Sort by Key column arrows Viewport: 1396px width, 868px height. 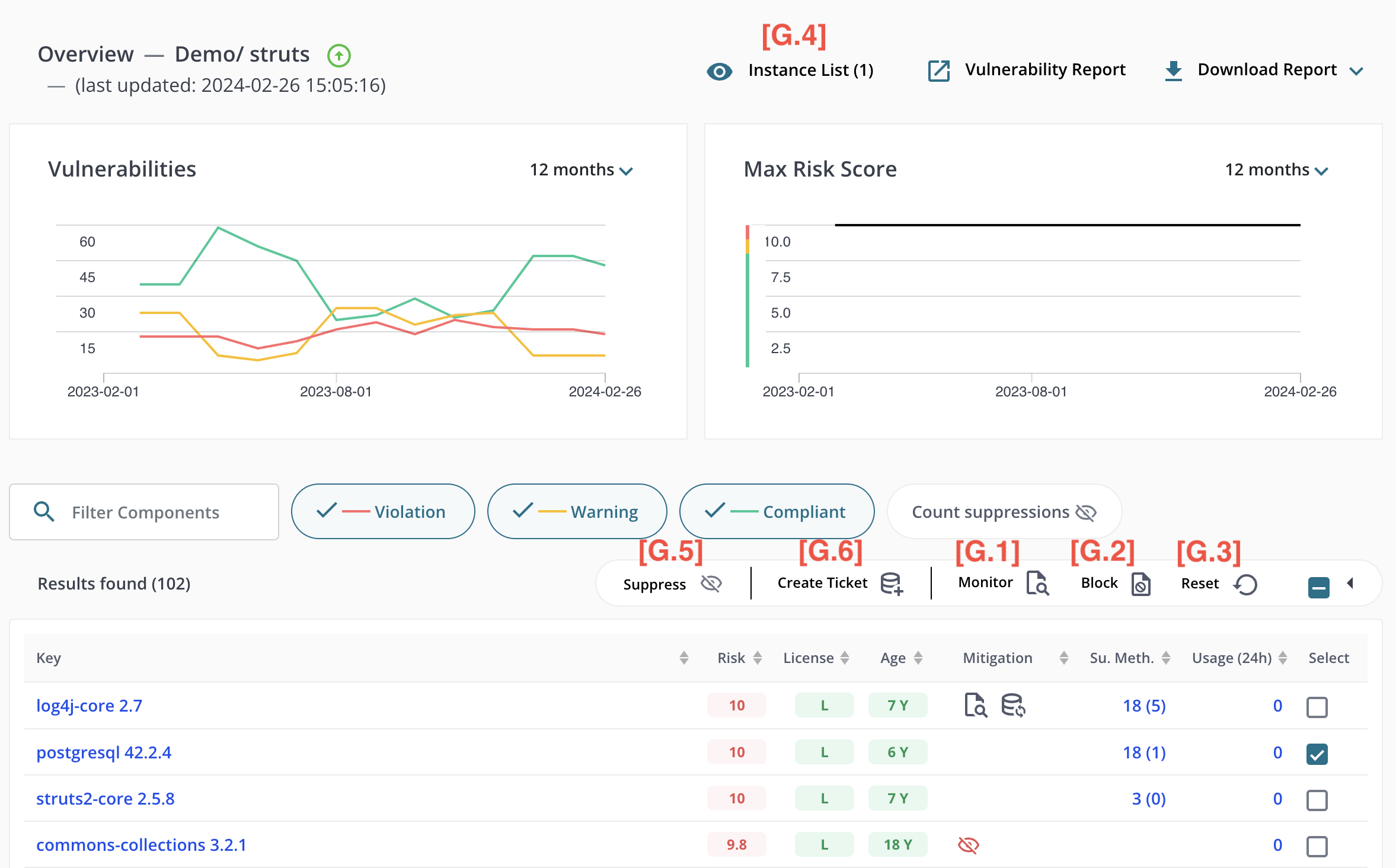tap(684, 658)
